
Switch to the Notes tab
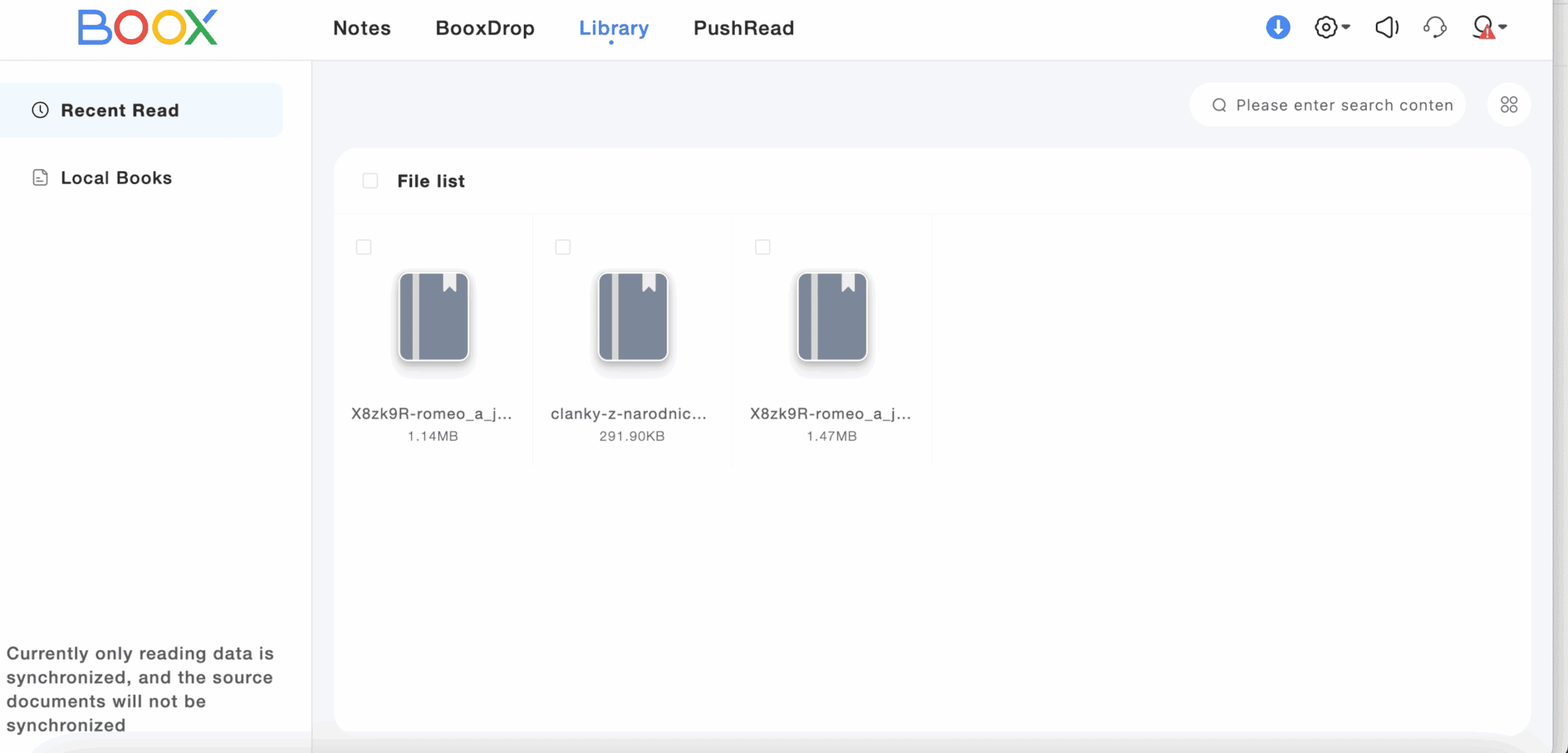pyautogui.click(x=362, y=28)
